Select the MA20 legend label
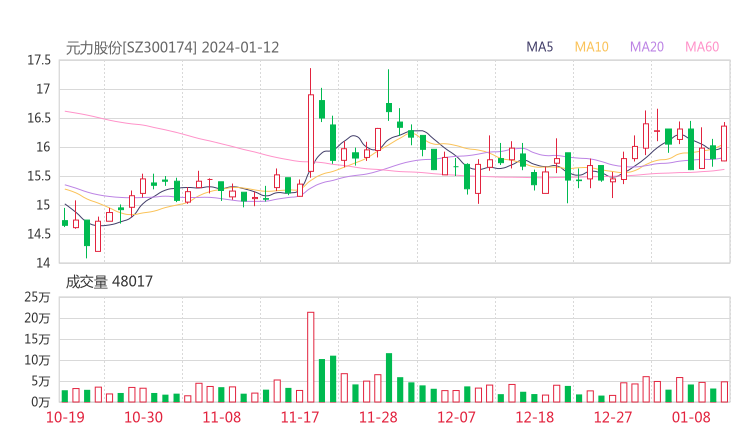740x440 pixels. [647, 47]
